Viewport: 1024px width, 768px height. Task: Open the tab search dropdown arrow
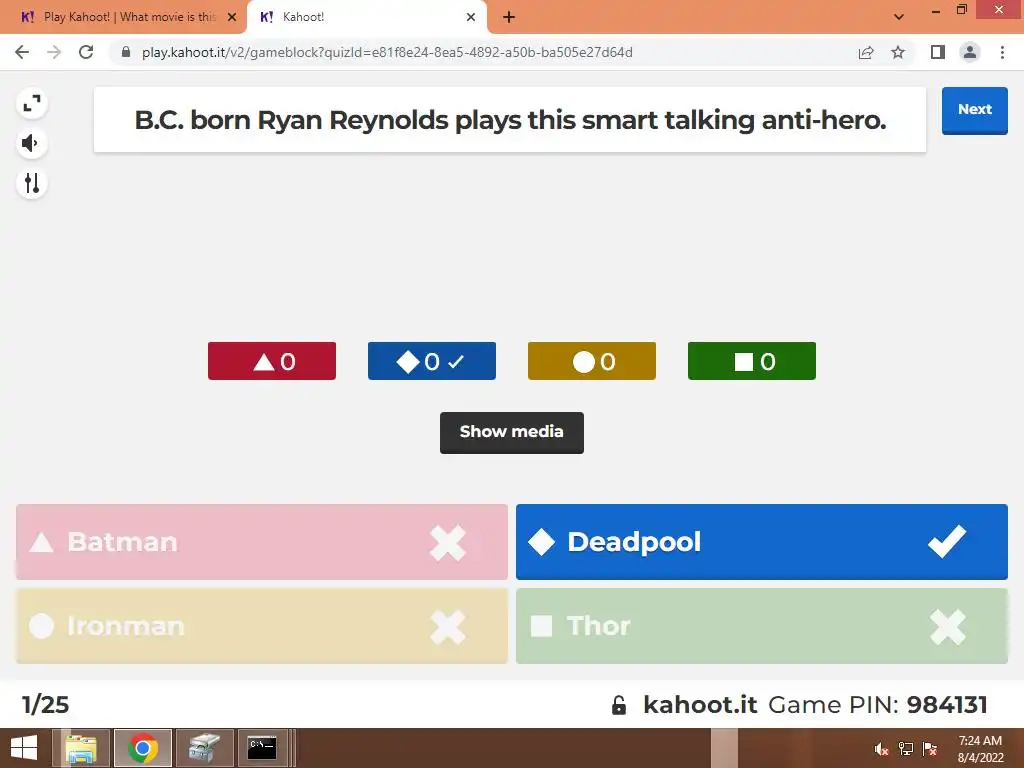[899, 17]
